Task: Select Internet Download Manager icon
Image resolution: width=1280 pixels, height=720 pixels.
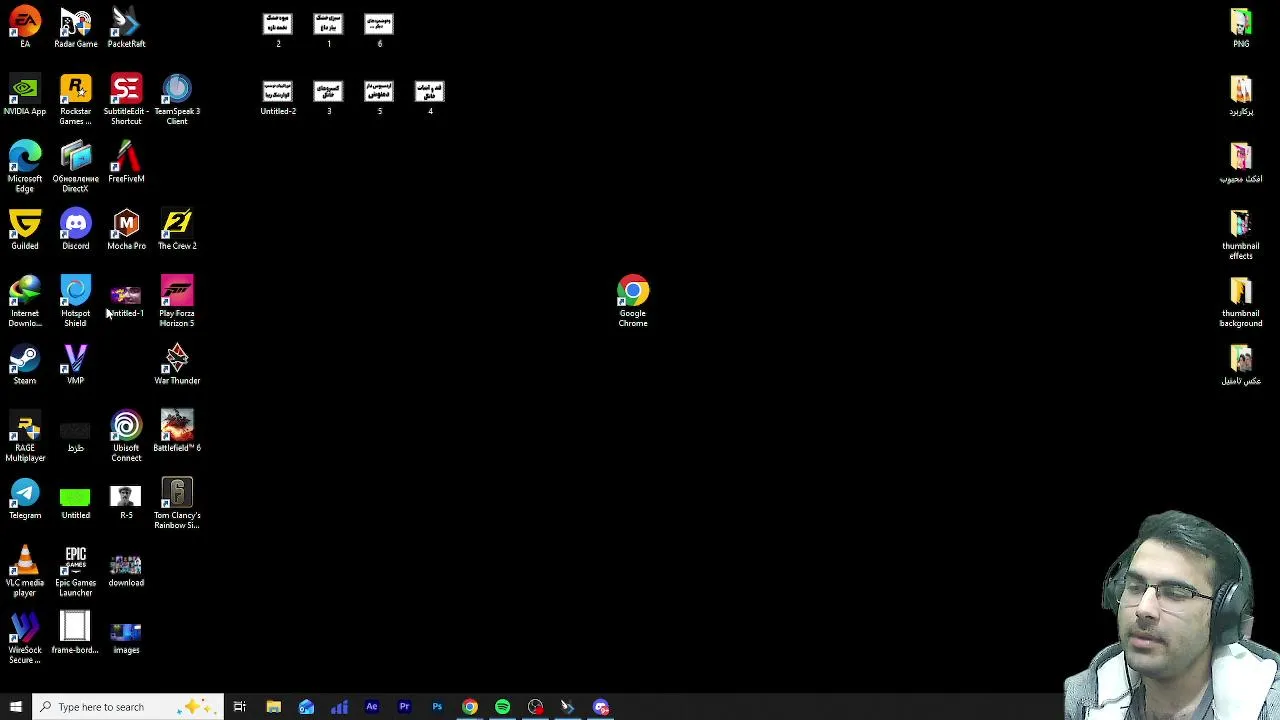Action: click(25, 300)
